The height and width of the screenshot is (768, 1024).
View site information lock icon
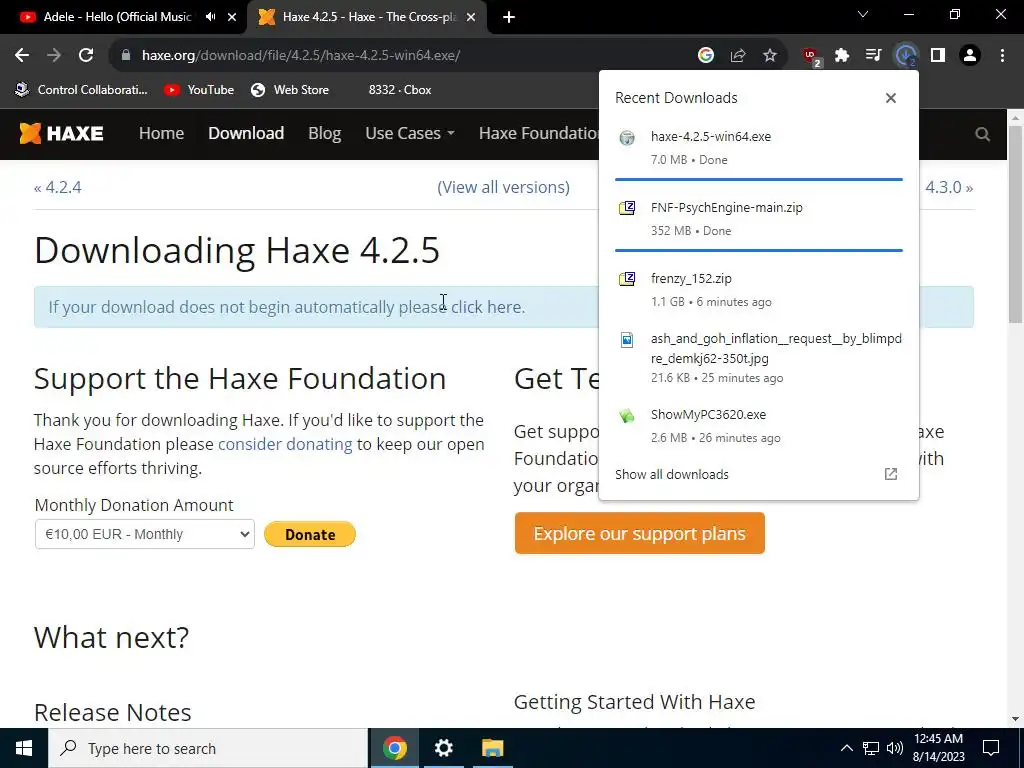[126, 56]
